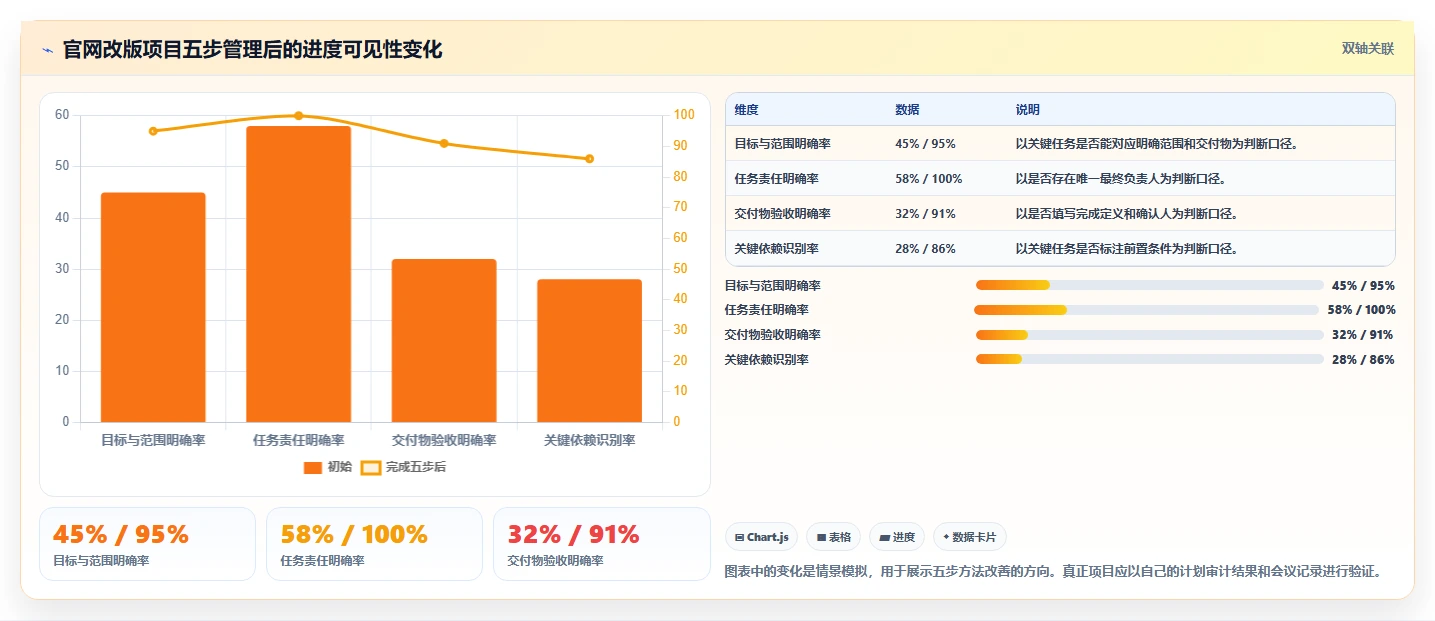Click the 58% / 100% data card

[x=374, y=544]
